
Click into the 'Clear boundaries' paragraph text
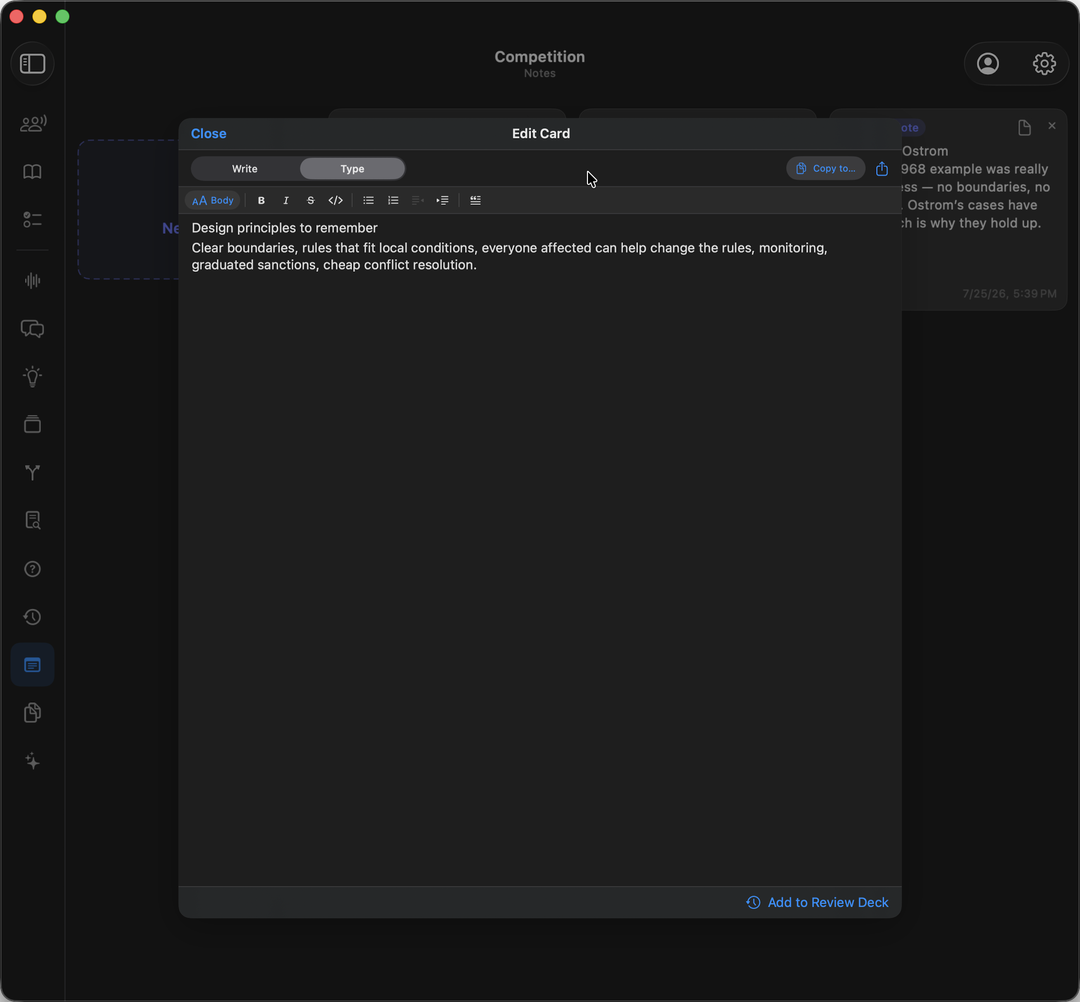click(x=509, y=256)
